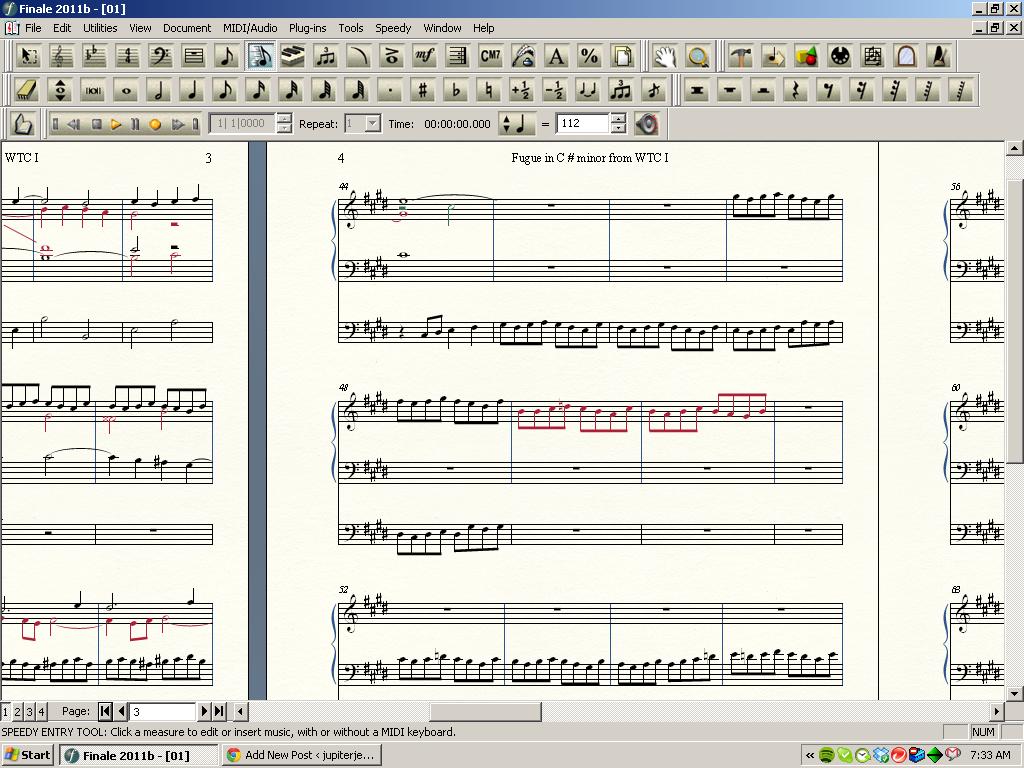Select the MIDI tool (round connector)
The height and width of the screenshot is (768, 1024).
pos(840,56)
